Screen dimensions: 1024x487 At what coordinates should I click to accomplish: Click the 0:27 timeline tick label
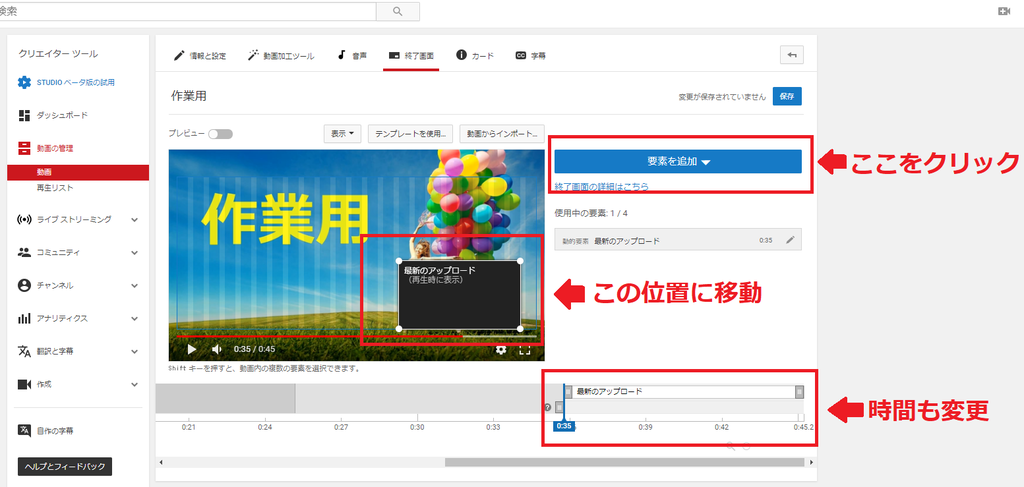tap(341, 427)
